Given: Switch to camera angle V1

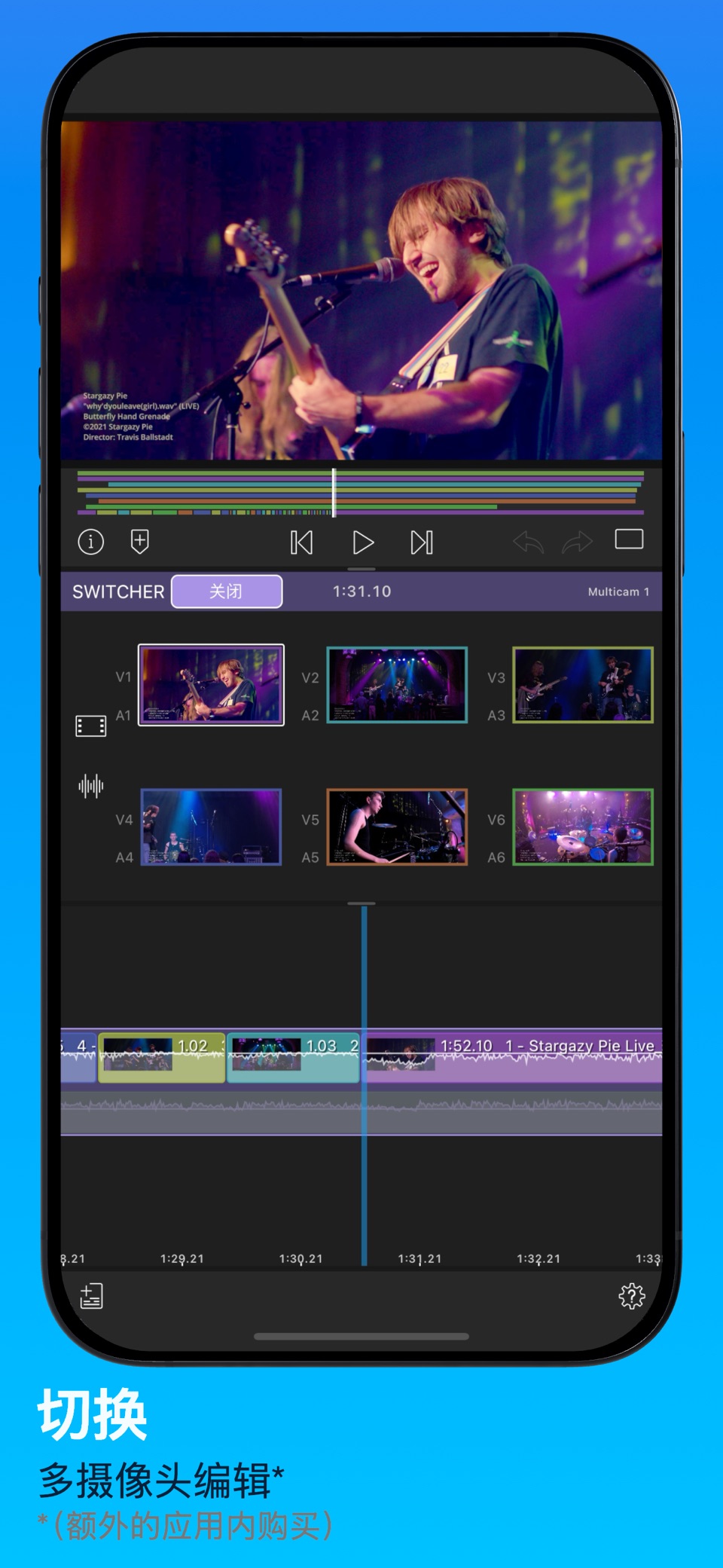Looking at the screenshot, I should [x=211, y=685].
